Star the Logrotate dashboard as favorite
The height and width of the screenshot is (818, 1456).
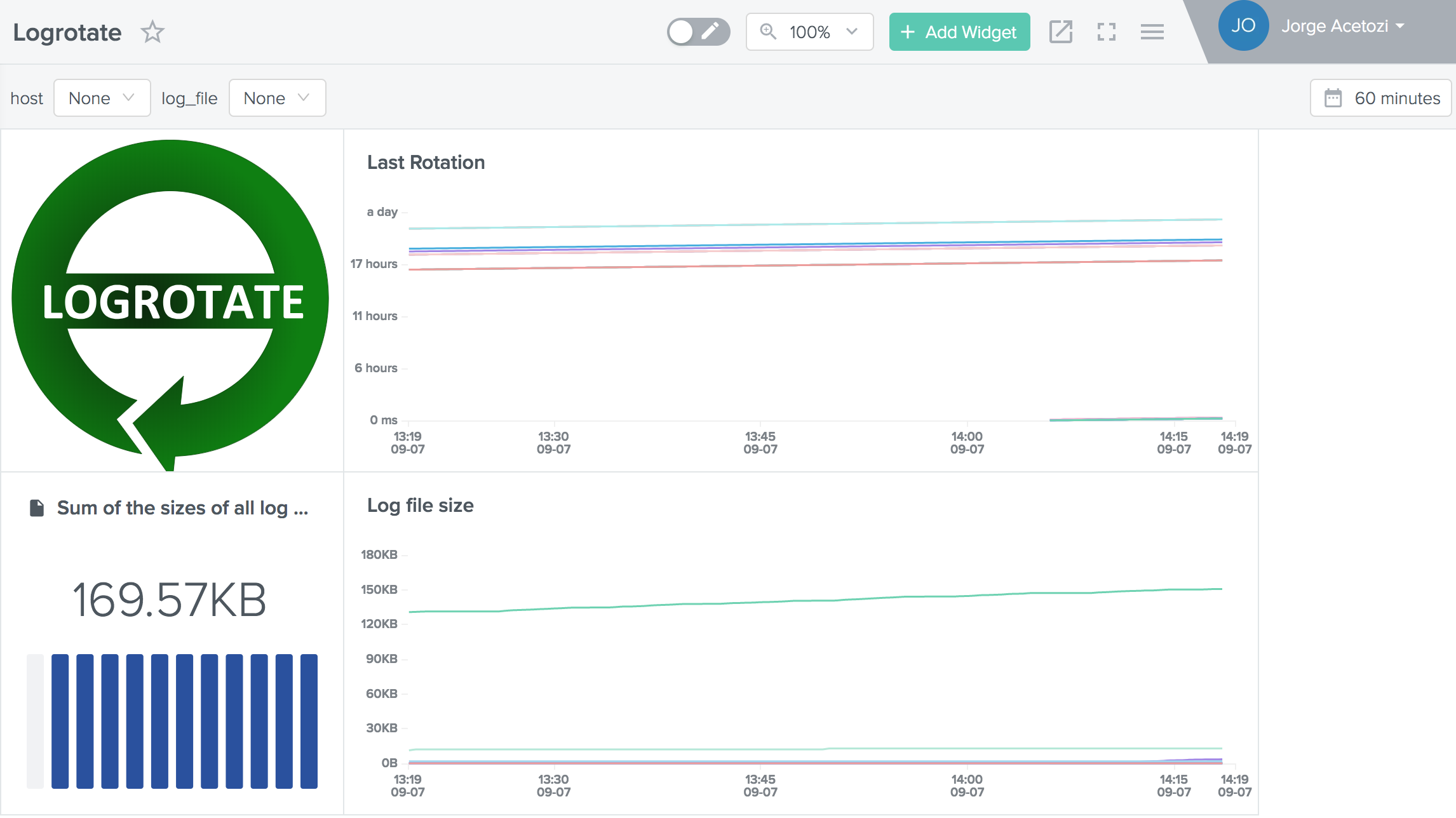tap(152, 32)
